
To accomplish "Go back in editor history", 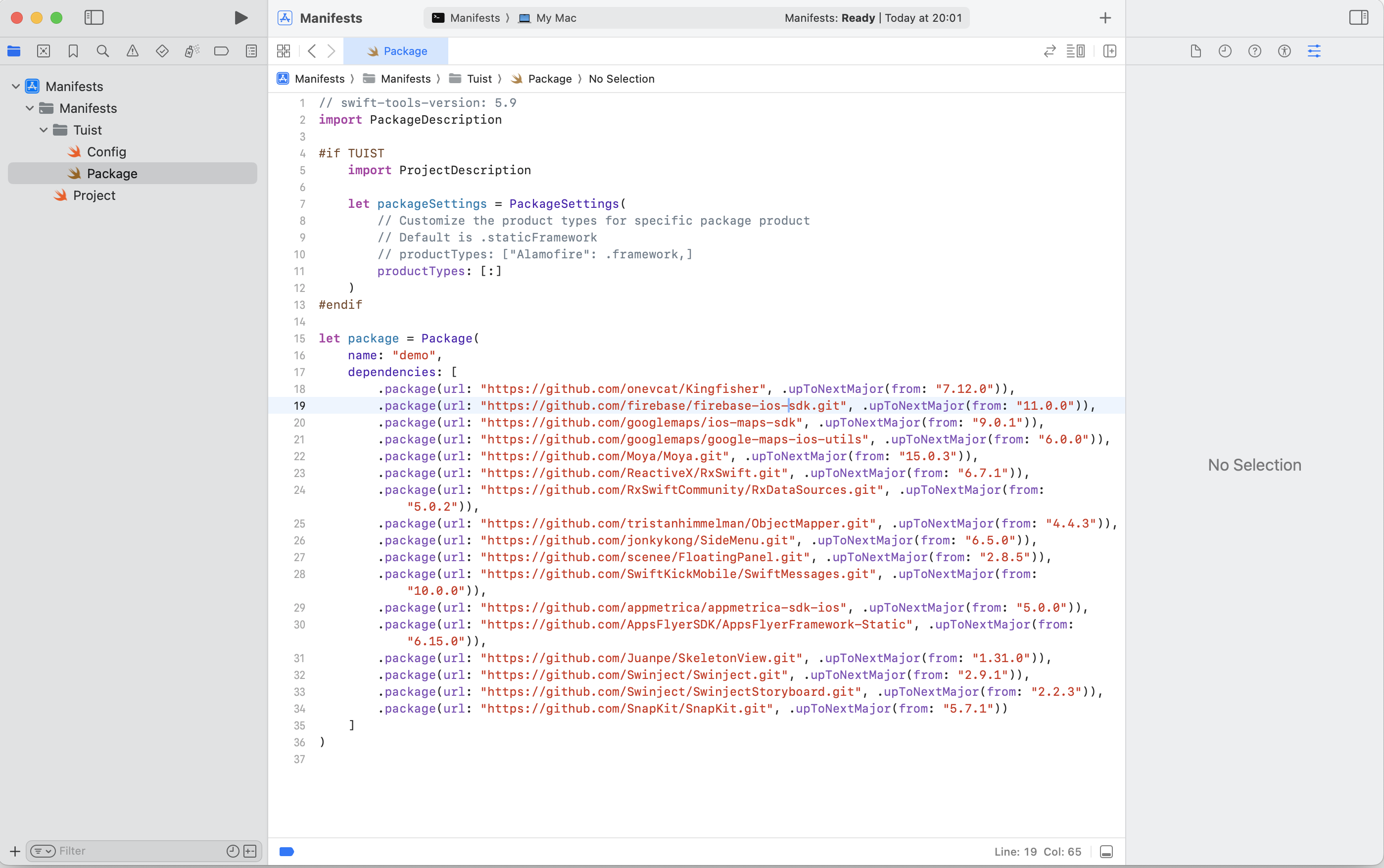I will click(312, 51).
